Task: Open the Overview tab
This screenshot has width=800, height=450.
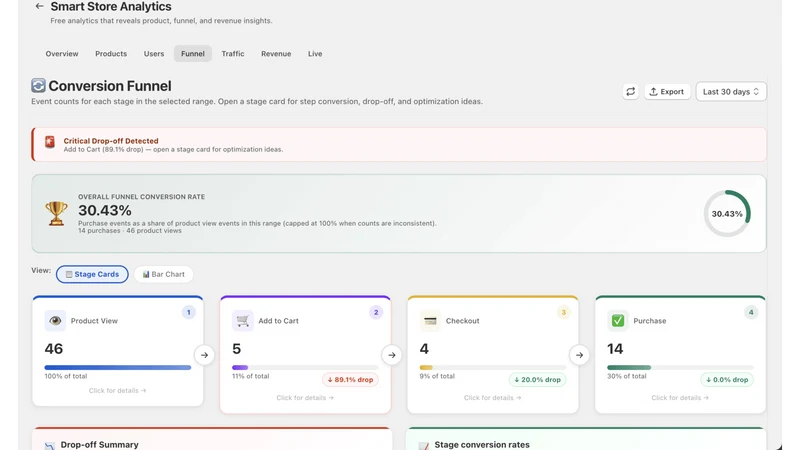Action: [x=62, y=54]
